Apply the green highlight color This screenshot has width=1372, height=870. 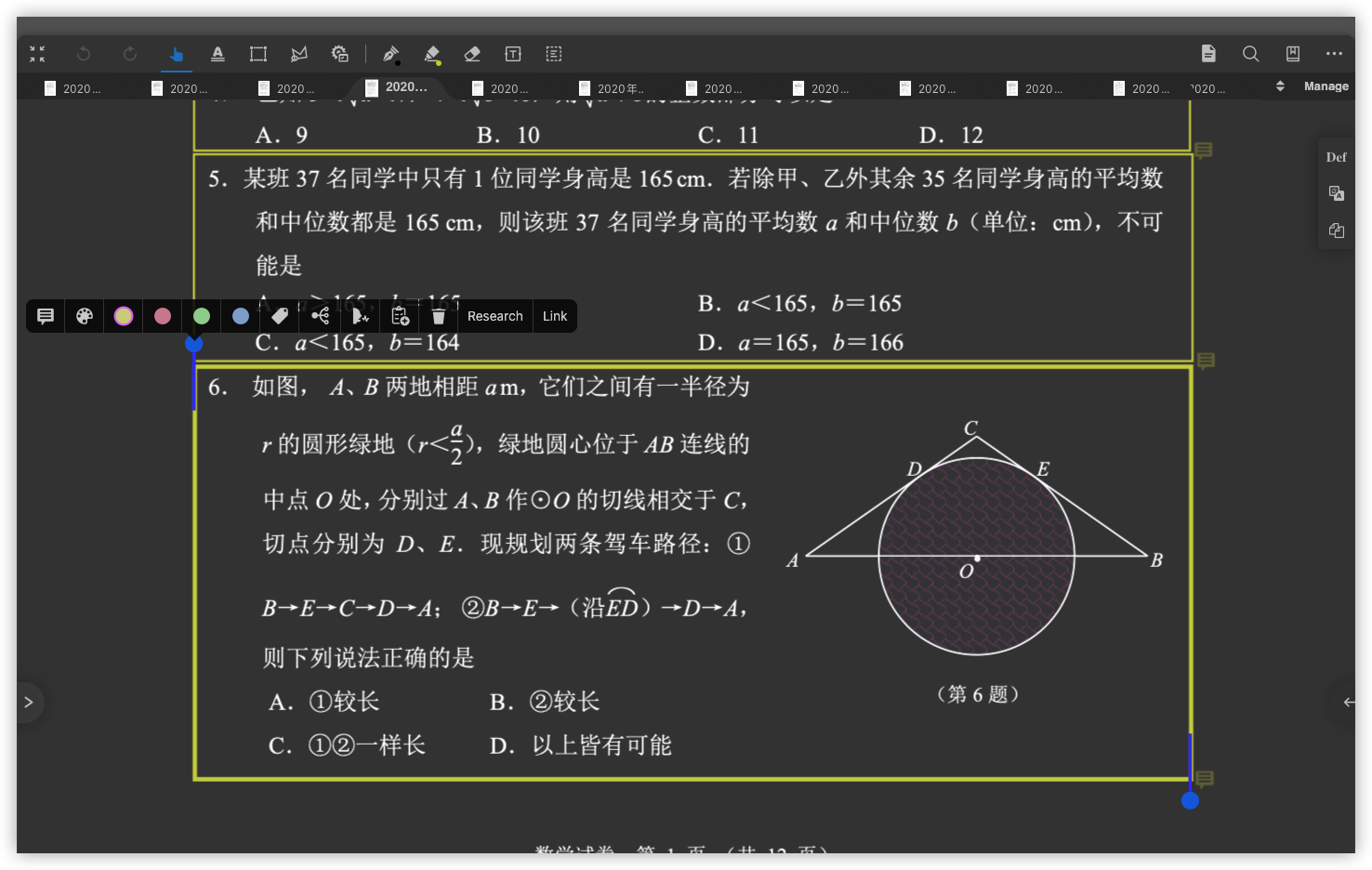pyautogui.click(x=202, y=316)
